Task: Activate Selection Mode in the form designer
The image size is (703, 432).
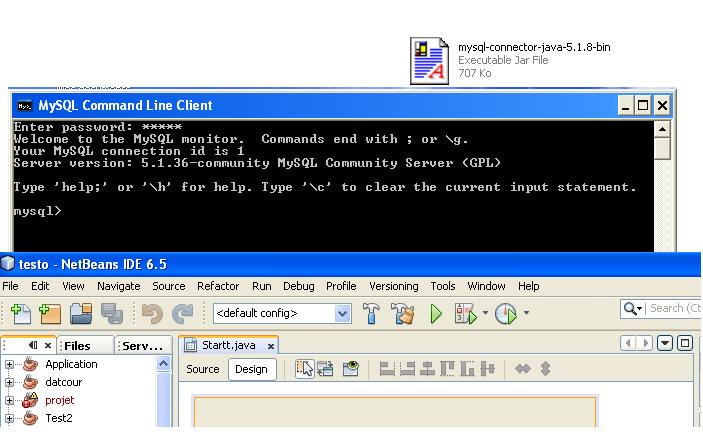Action: click(305, 369)
